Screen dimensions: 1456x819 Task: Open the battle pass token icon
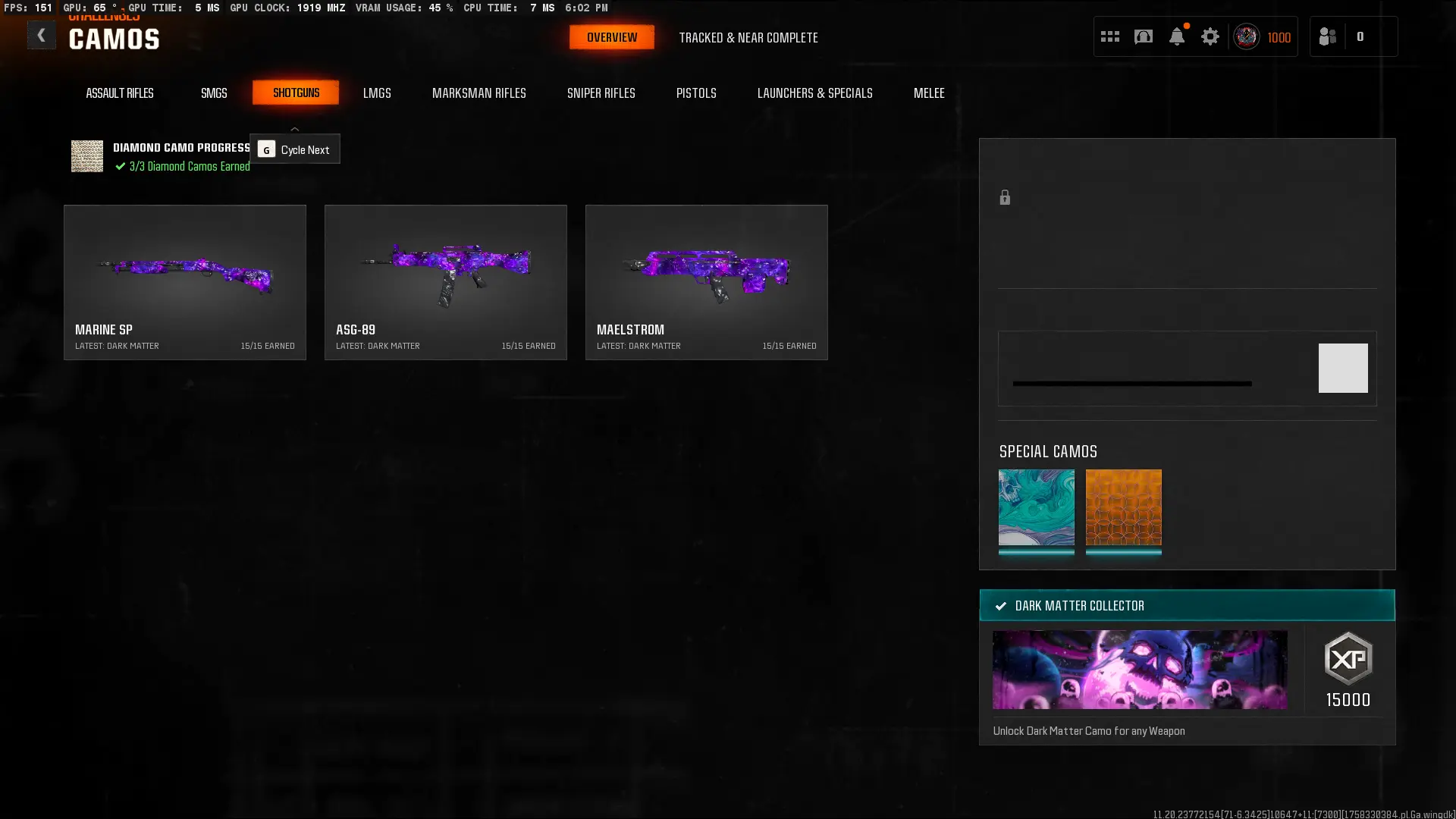click(x=1143, y=36)
